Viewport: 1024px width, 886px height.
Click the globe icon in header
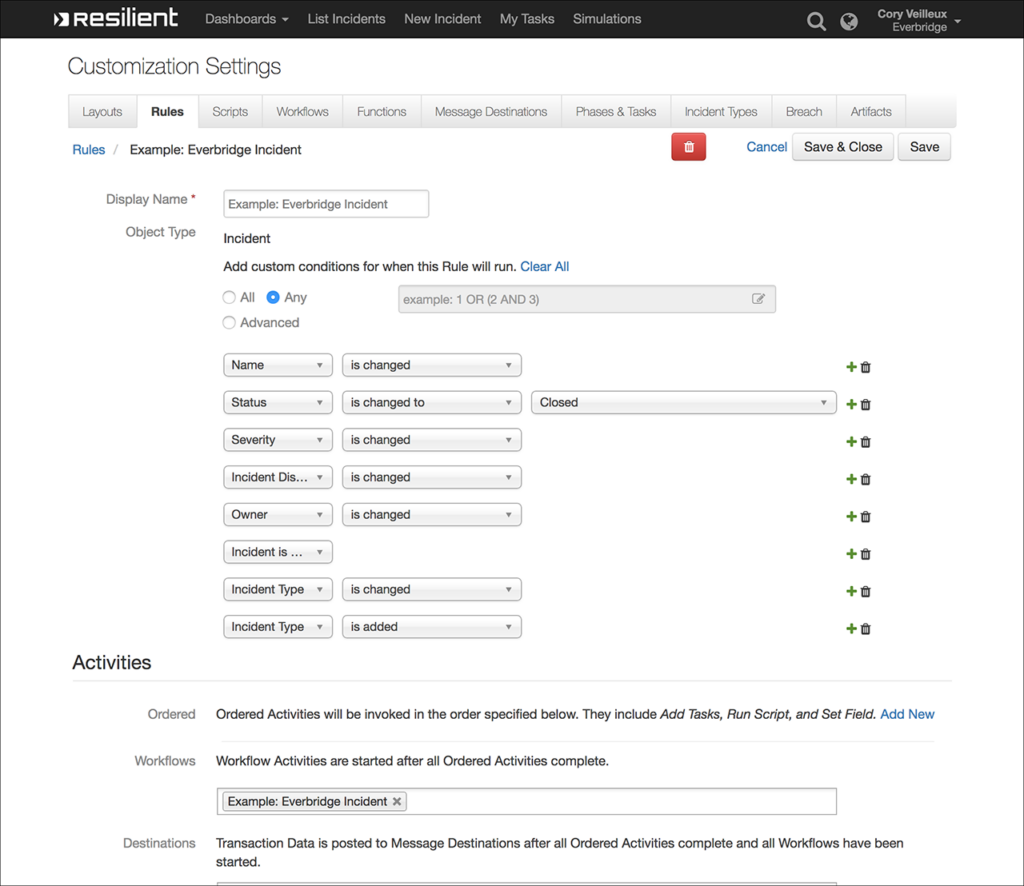[x=849, y=22]
